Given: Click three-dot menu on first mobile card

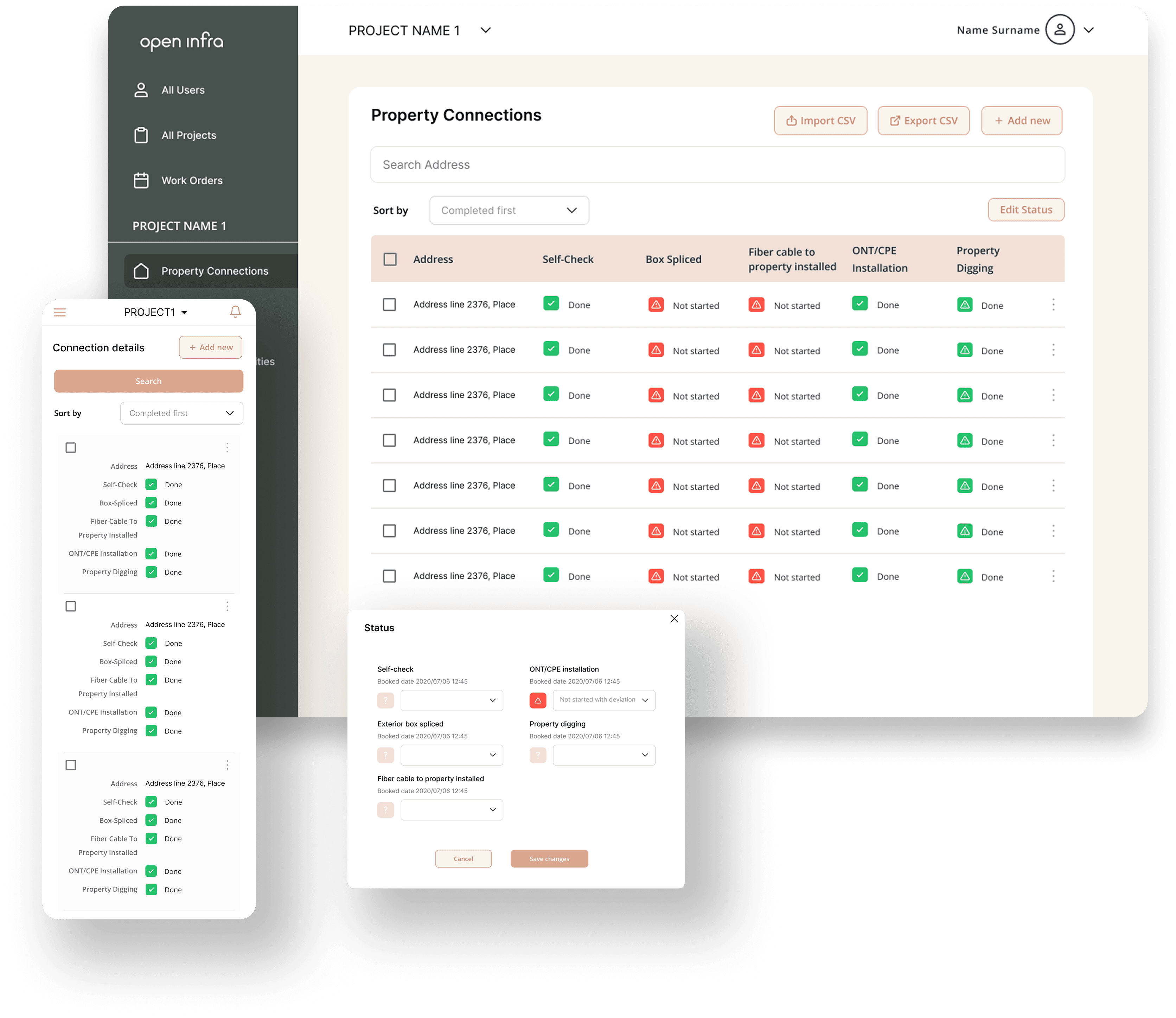Looking at the screenshot, I should pos(227,448).
